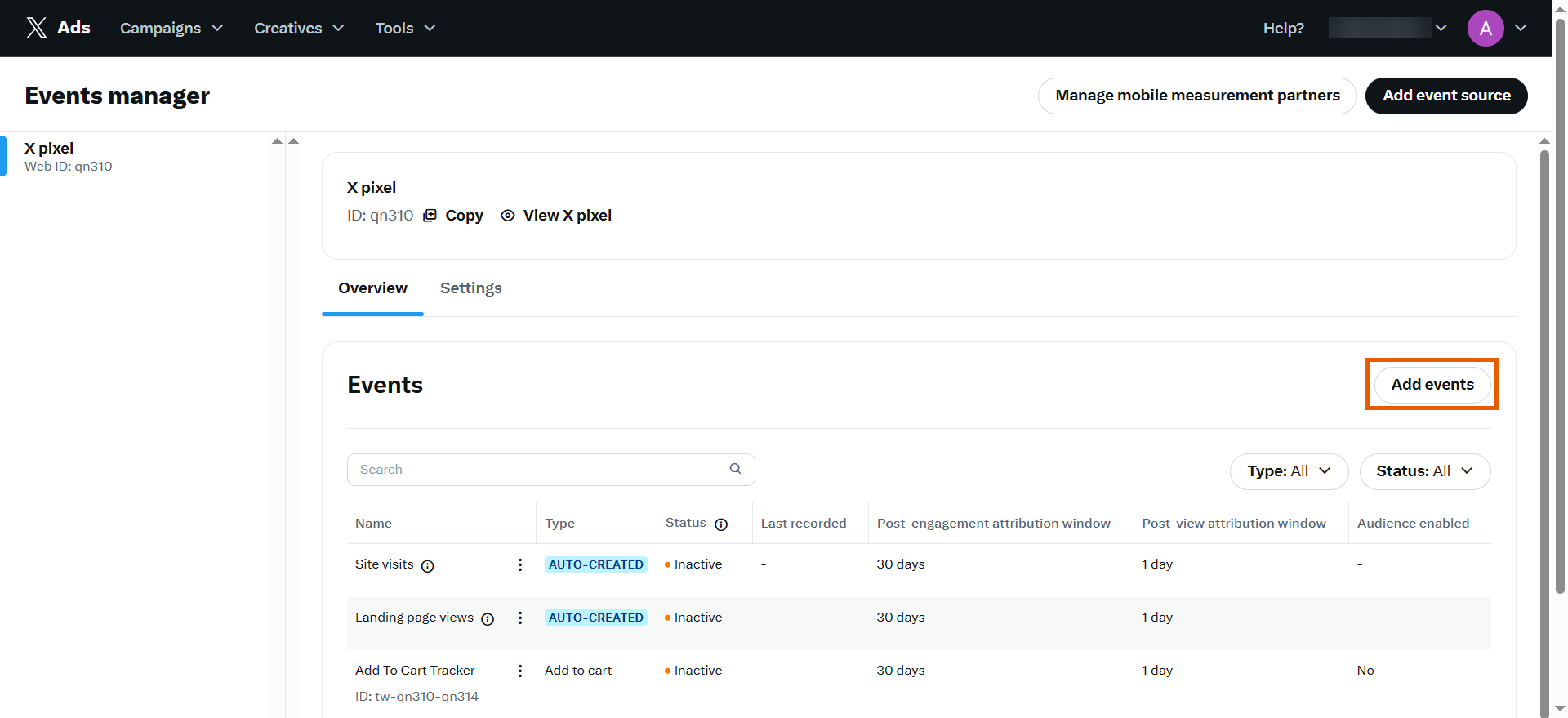Open the Type: All filter dropdown

click(x=1289, y=471)
